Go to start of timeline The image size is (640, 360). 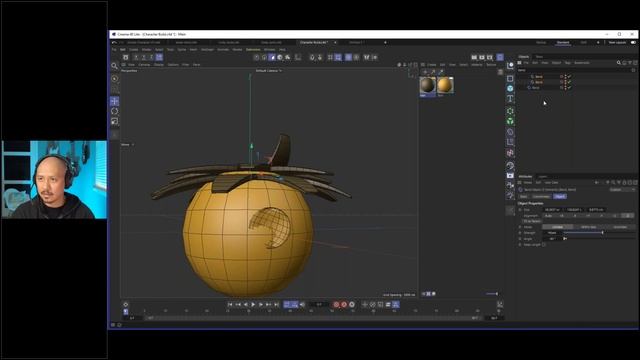pyautogui.click(x=230, y=304)
